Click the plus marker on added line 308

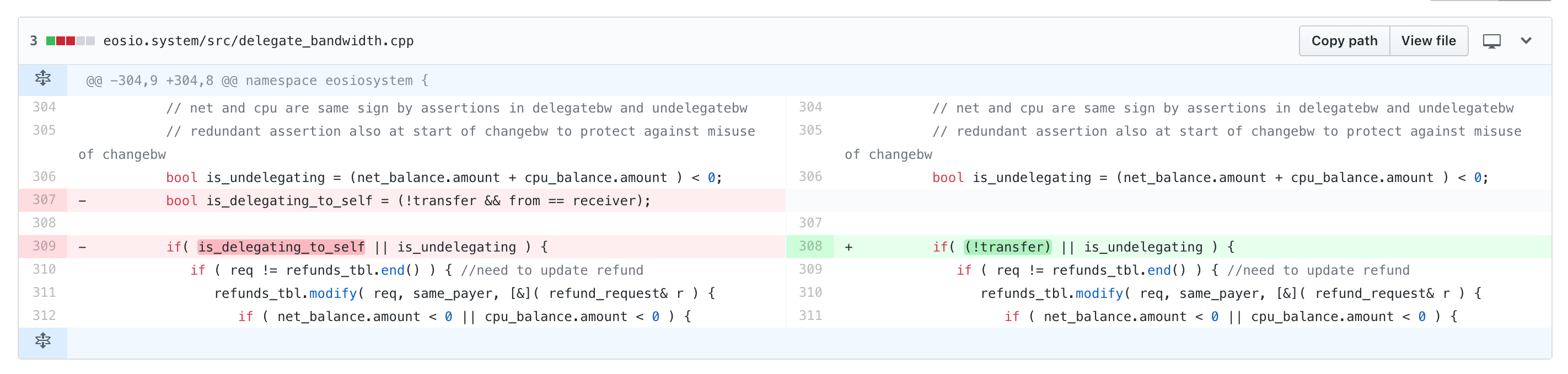coord(849,247)
